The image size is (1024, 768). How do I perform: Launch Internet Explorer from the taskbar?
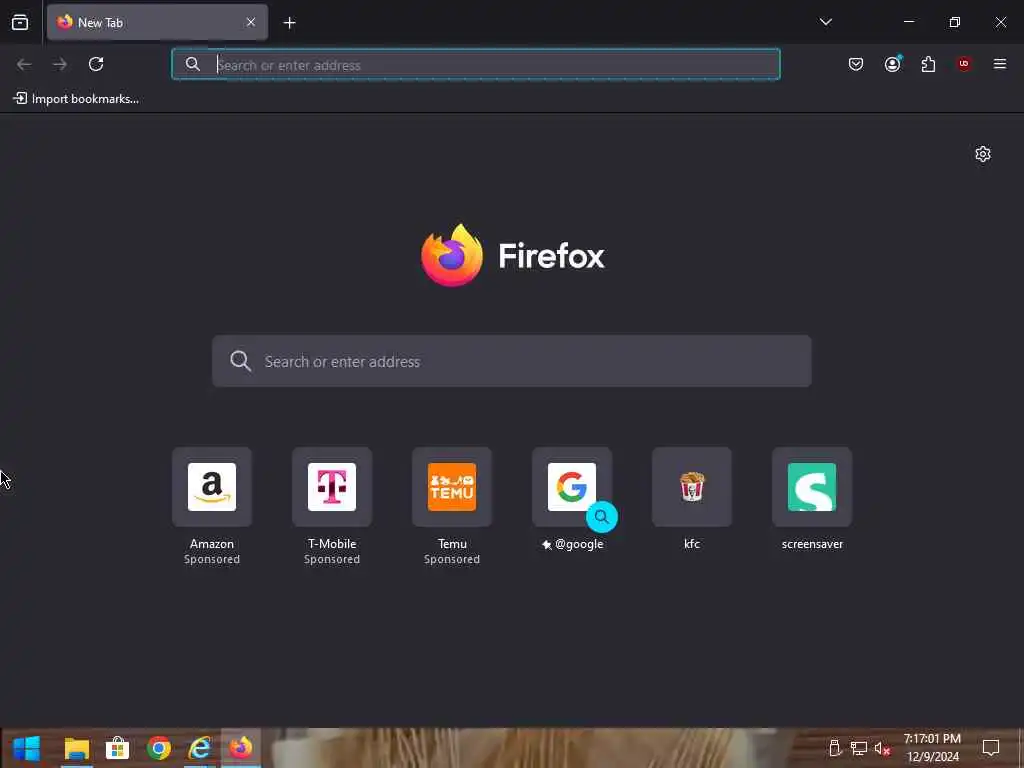point(200,748)
